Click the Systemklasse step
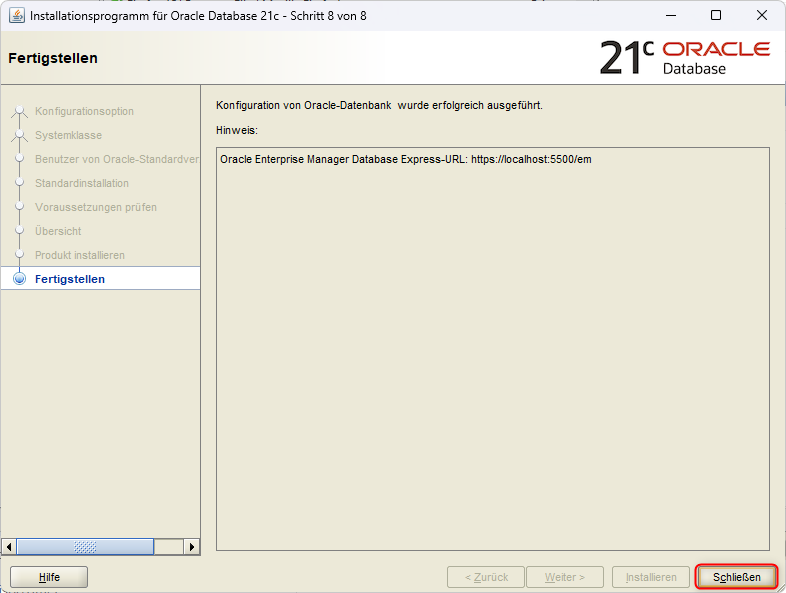786x593 pixels. point(68,135)
